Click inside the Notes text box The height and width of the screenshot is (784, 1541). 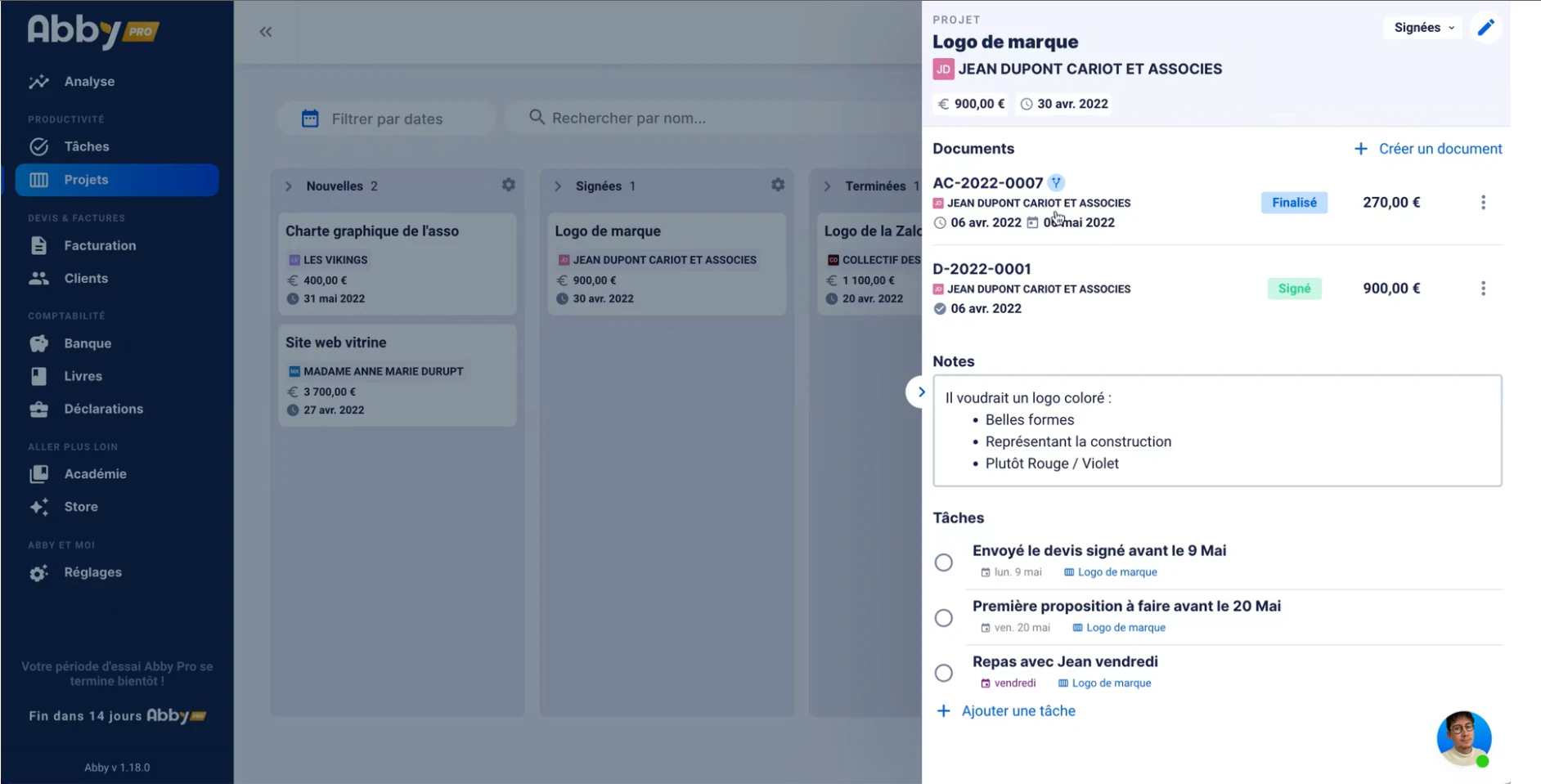point(1217,431)
